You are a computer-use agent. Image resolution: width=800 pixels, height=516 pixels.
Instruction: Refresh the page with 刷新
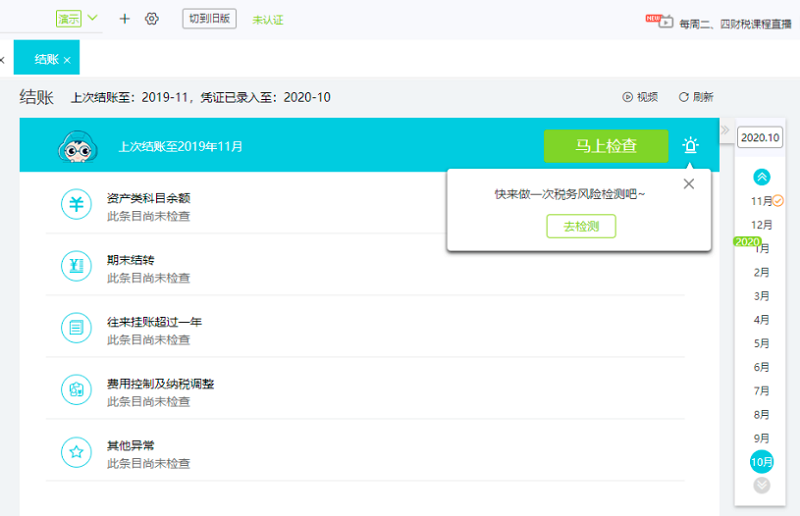(696, 97)
